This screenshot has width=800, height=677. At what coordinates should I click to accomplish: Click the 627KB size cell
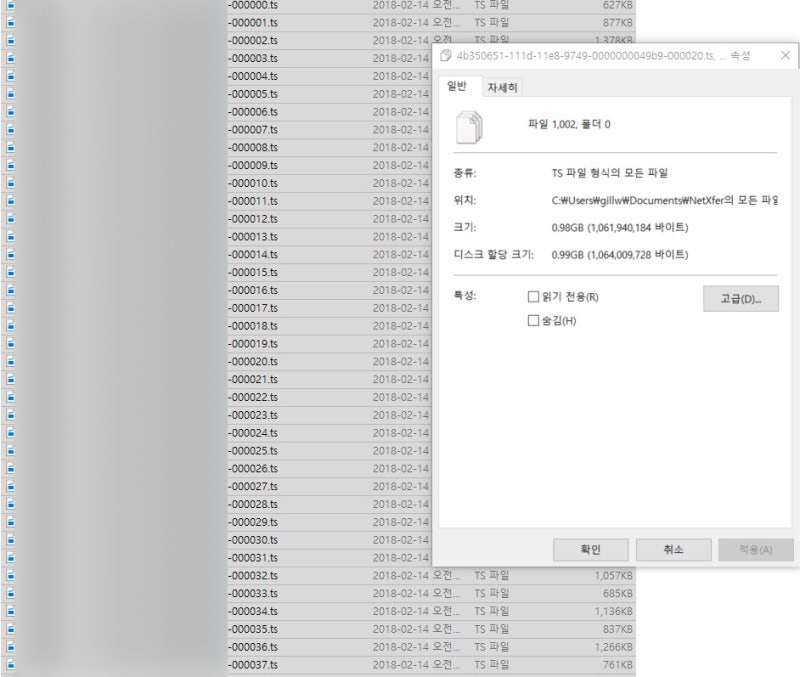point(617,5)
